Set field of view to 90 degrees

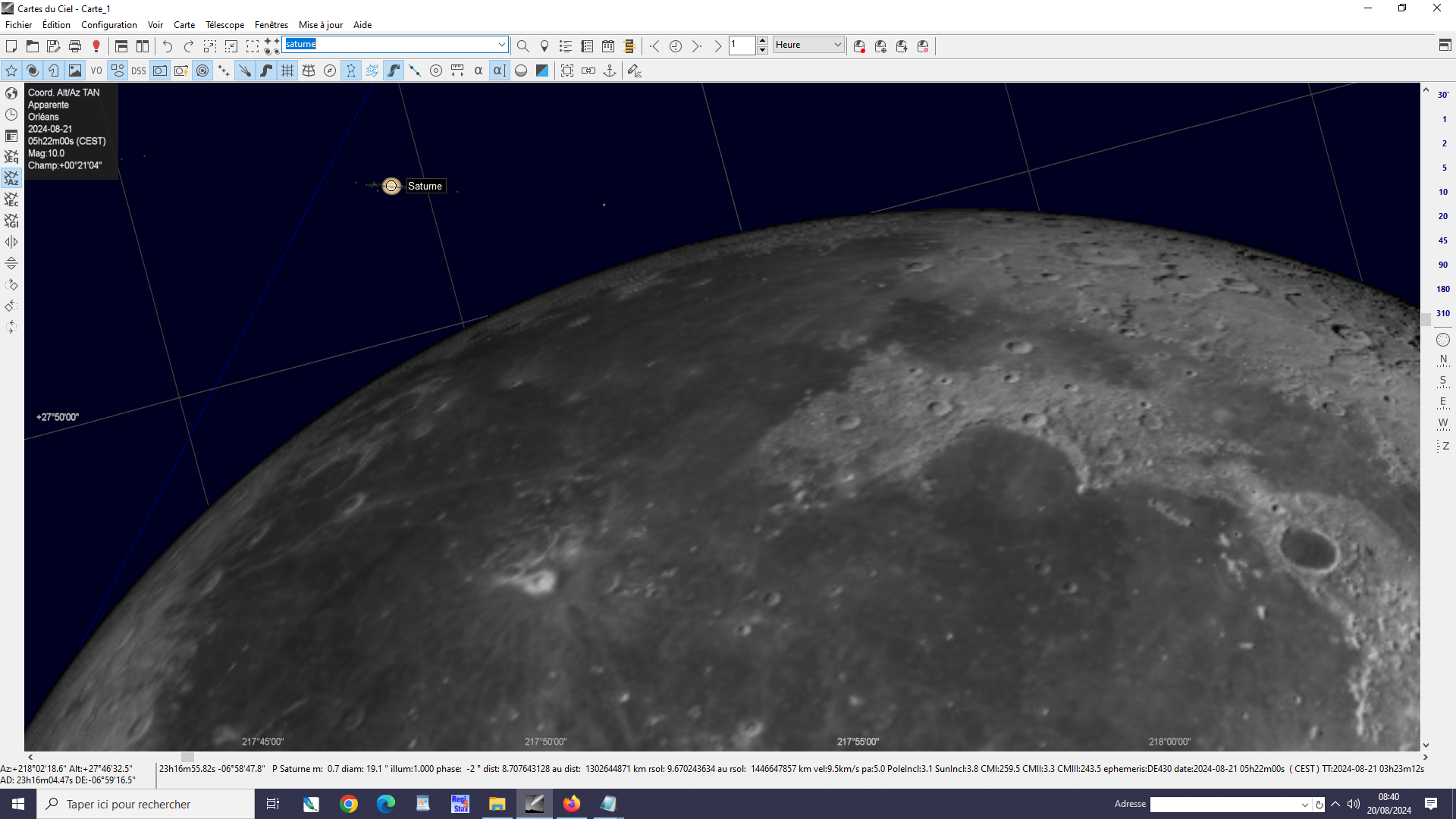[1442, 265]
